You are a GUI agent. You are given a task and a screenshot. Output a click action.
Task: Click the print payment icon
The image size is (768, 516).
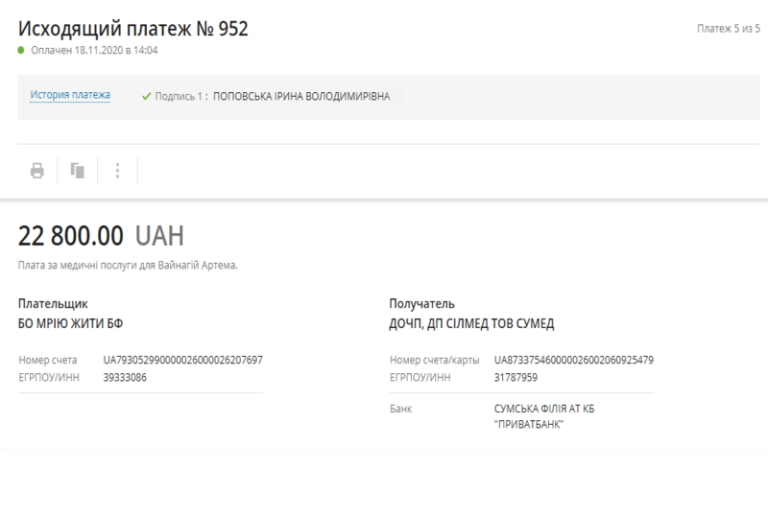point(37,171)
